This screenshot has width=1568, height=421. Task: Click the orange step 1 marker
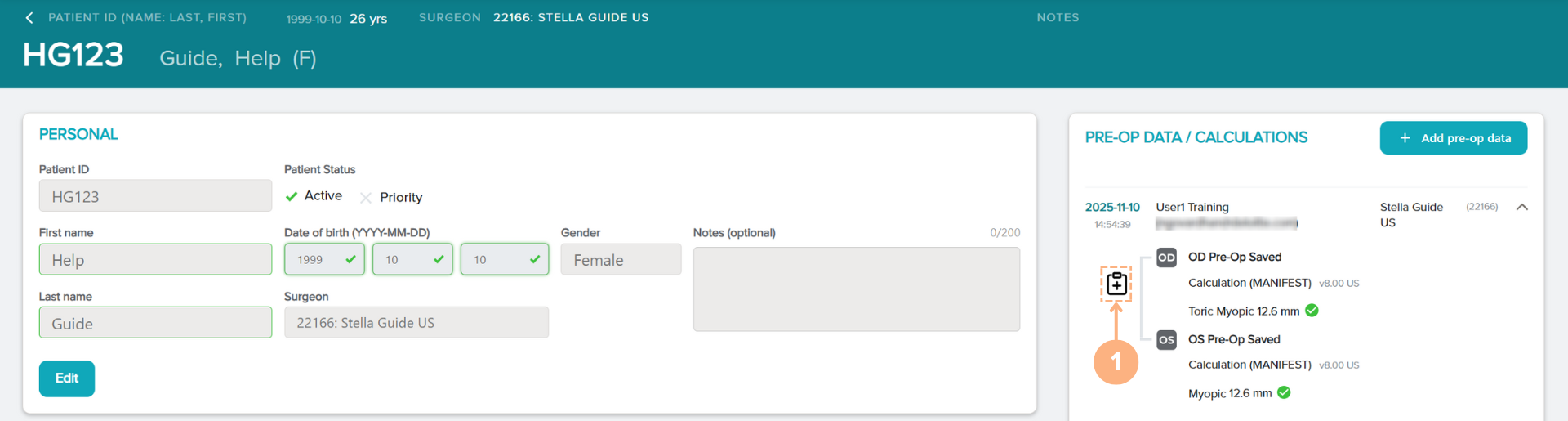click(x=1116, y=361)
